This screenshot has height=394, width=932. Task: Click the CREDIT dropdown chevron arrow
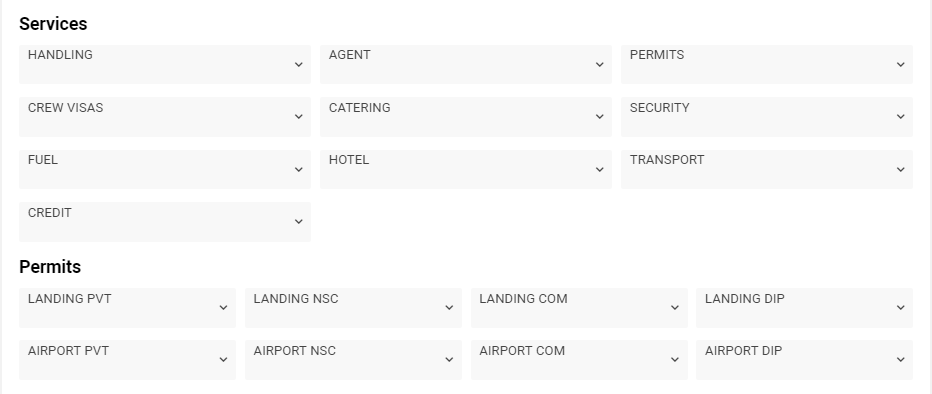298,222
